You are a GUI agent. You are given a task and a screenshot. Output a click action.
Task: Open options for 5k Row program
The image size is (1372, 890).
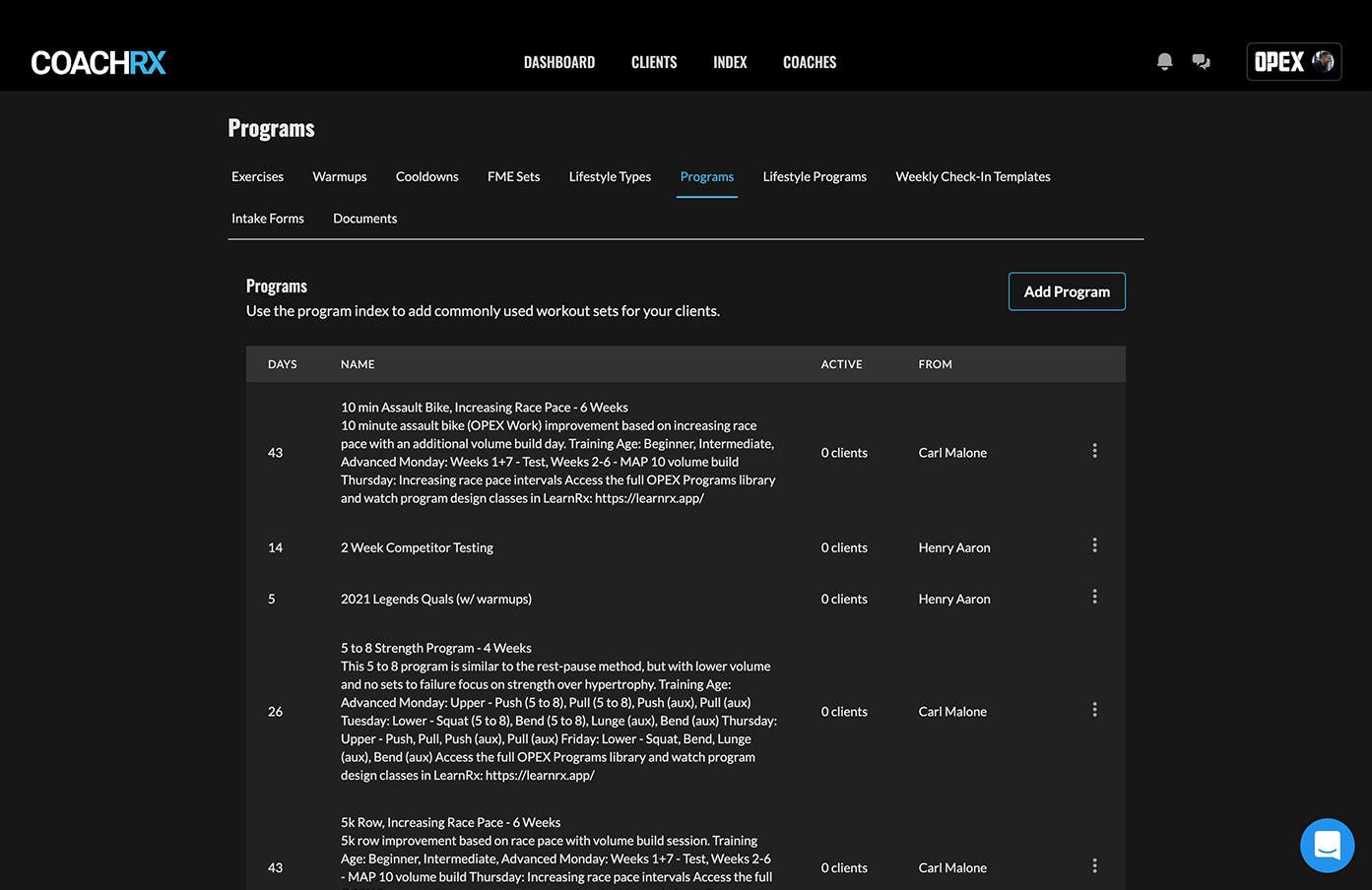1094,866
